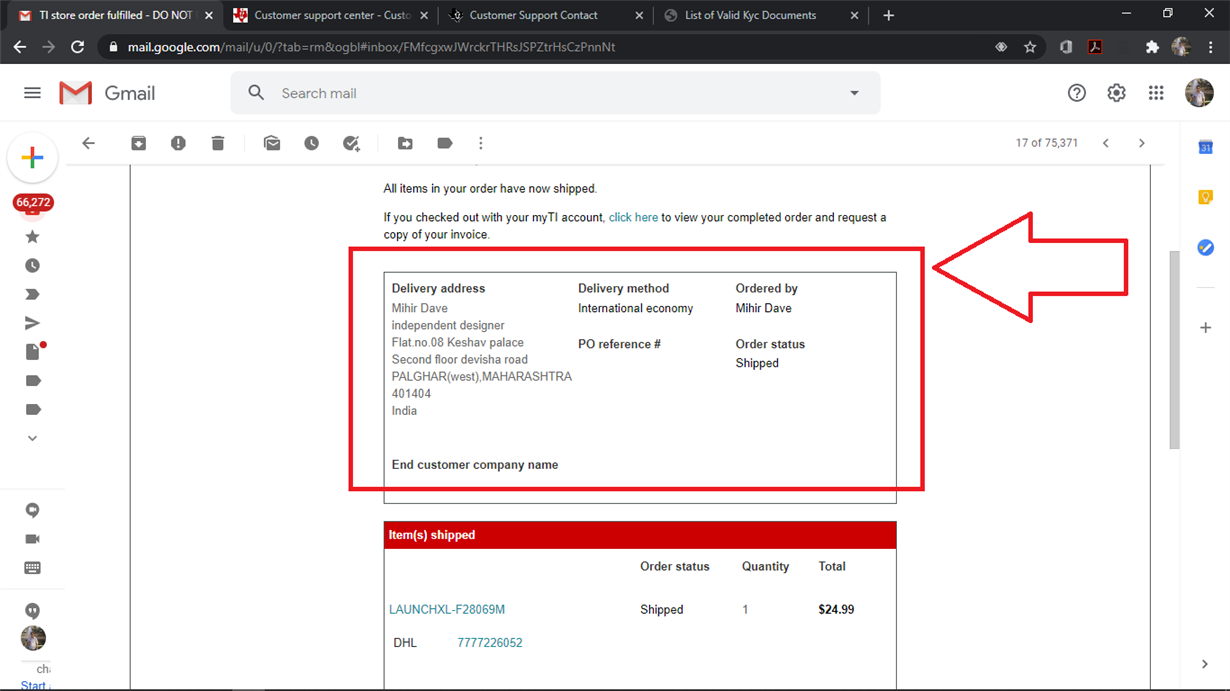The image size is (1230, 691).
Task: Open the keyboard icon in sidebar
Action: [x=32, y=568]
